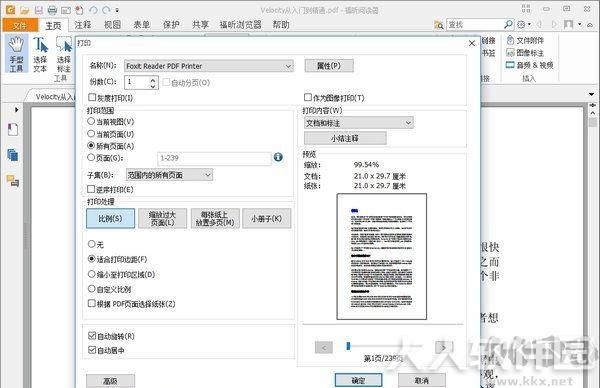Select Current View (当前视图) radio button
The image size is (600, 388).
[111, 121]
